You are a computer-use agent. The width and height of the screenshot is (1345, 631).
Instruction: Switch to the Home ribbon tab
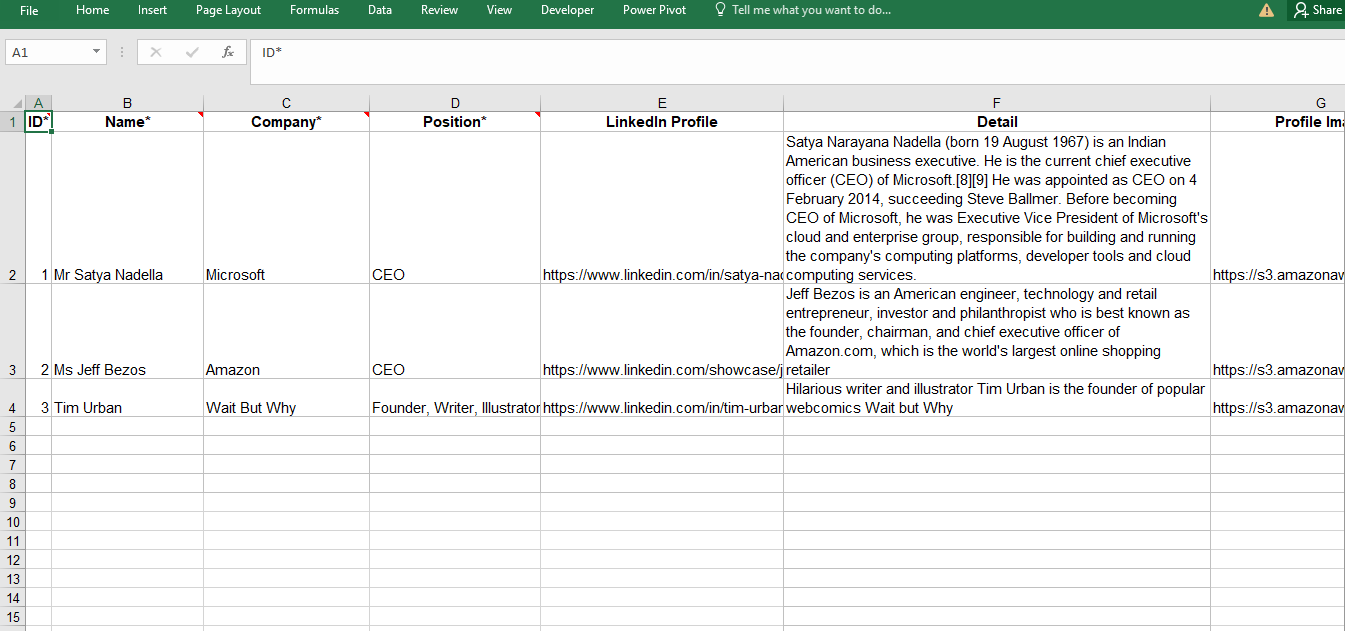pyautogui.click(x=93, y=10)
